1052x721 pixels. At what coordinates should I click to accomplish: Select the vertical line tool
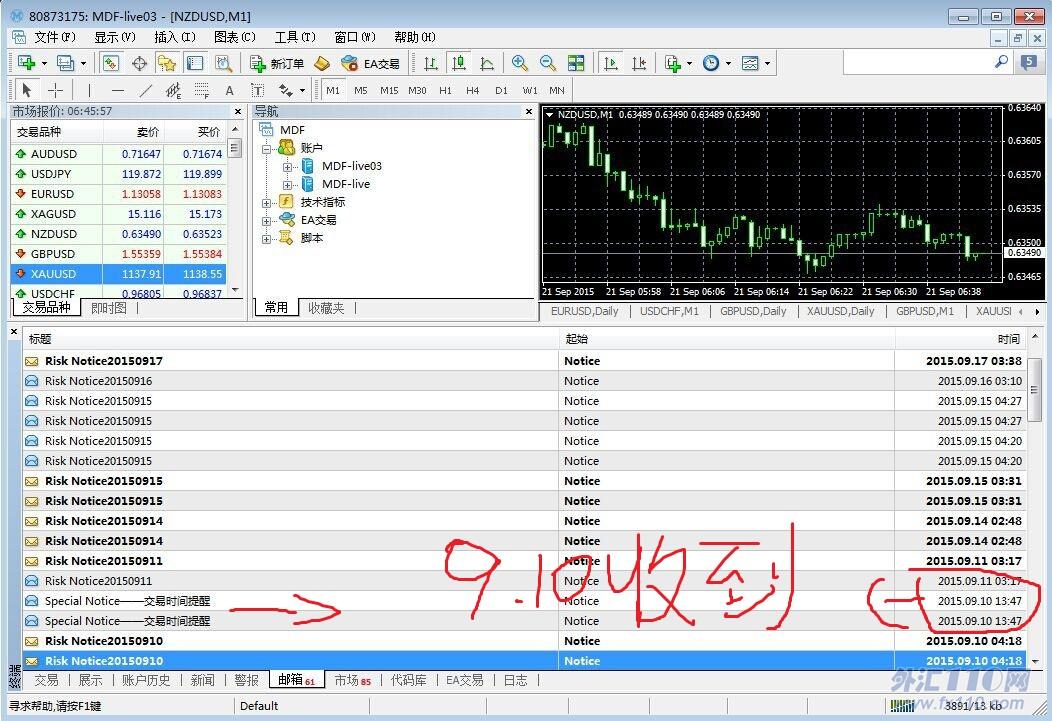point(89,90)
